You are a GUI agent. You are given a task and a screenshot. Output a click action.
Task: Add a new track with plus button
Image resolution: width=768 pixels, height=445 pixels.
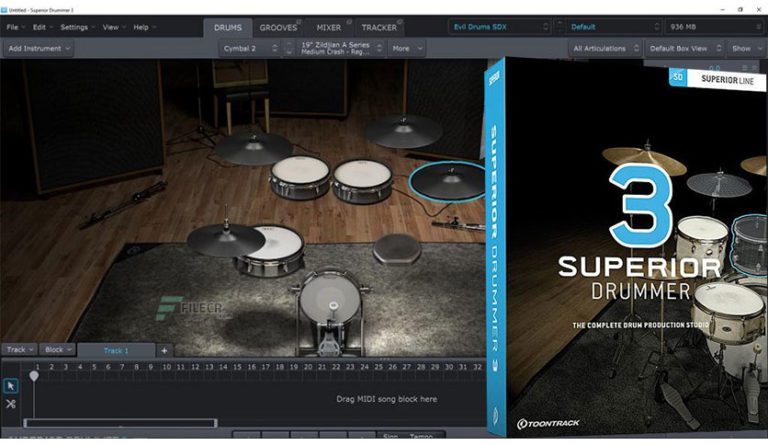pos(165,350)
